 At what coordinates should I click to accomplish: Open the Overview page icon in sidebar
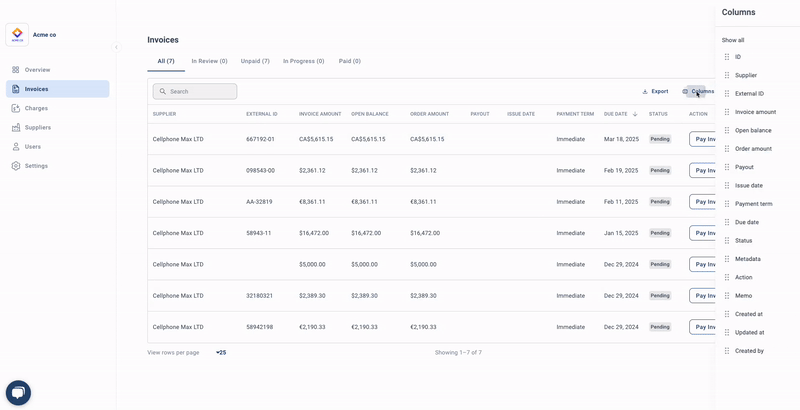click(x=17, y=70)
